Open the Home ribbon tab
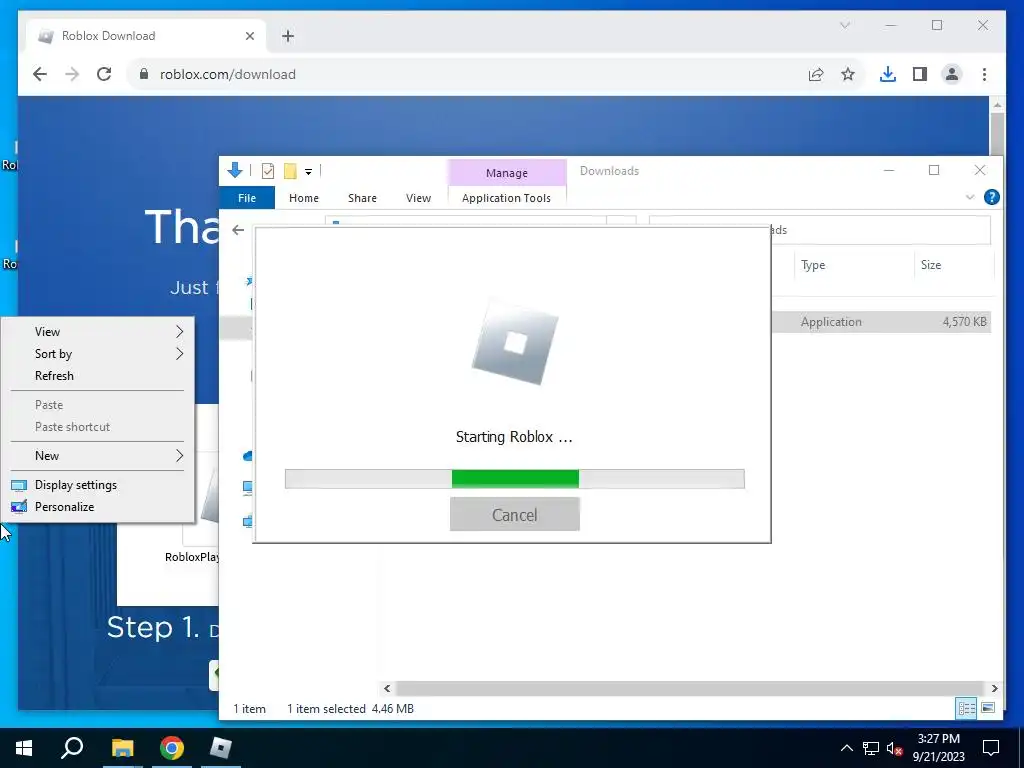The width and height of the screenshot is (1024, 768). point(304,198)
